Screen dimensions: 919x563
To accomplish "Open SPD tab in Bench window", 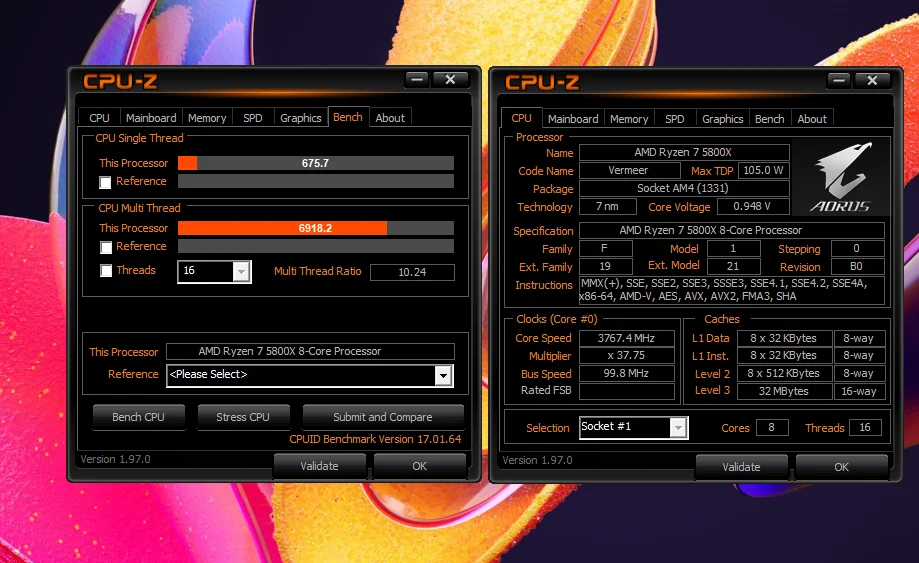I will [x=253, y=118].
